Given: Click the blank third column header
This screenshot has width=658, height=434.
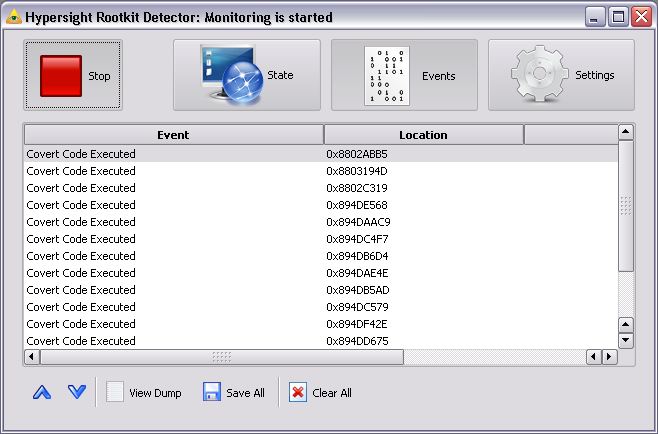Looking at the screenshot, I should point(571,135).
